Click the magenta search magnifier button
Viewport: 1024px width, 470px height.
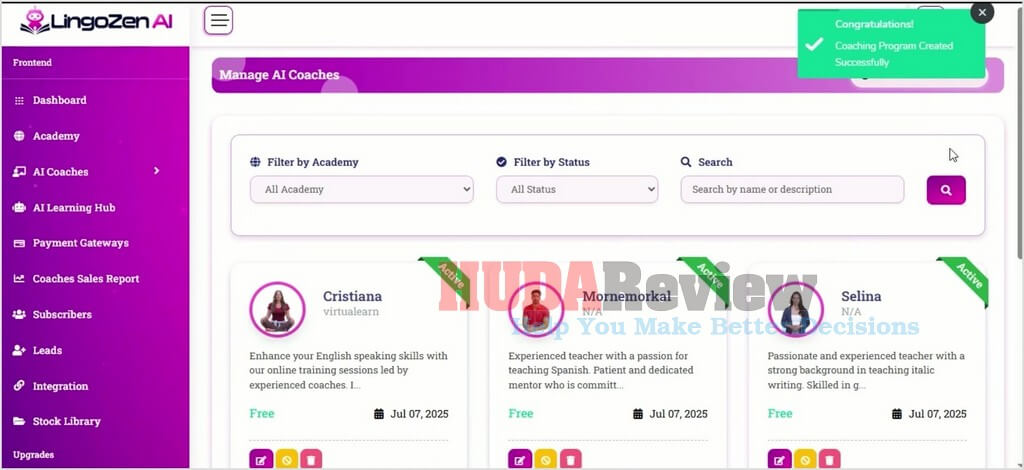click(946, 190)
